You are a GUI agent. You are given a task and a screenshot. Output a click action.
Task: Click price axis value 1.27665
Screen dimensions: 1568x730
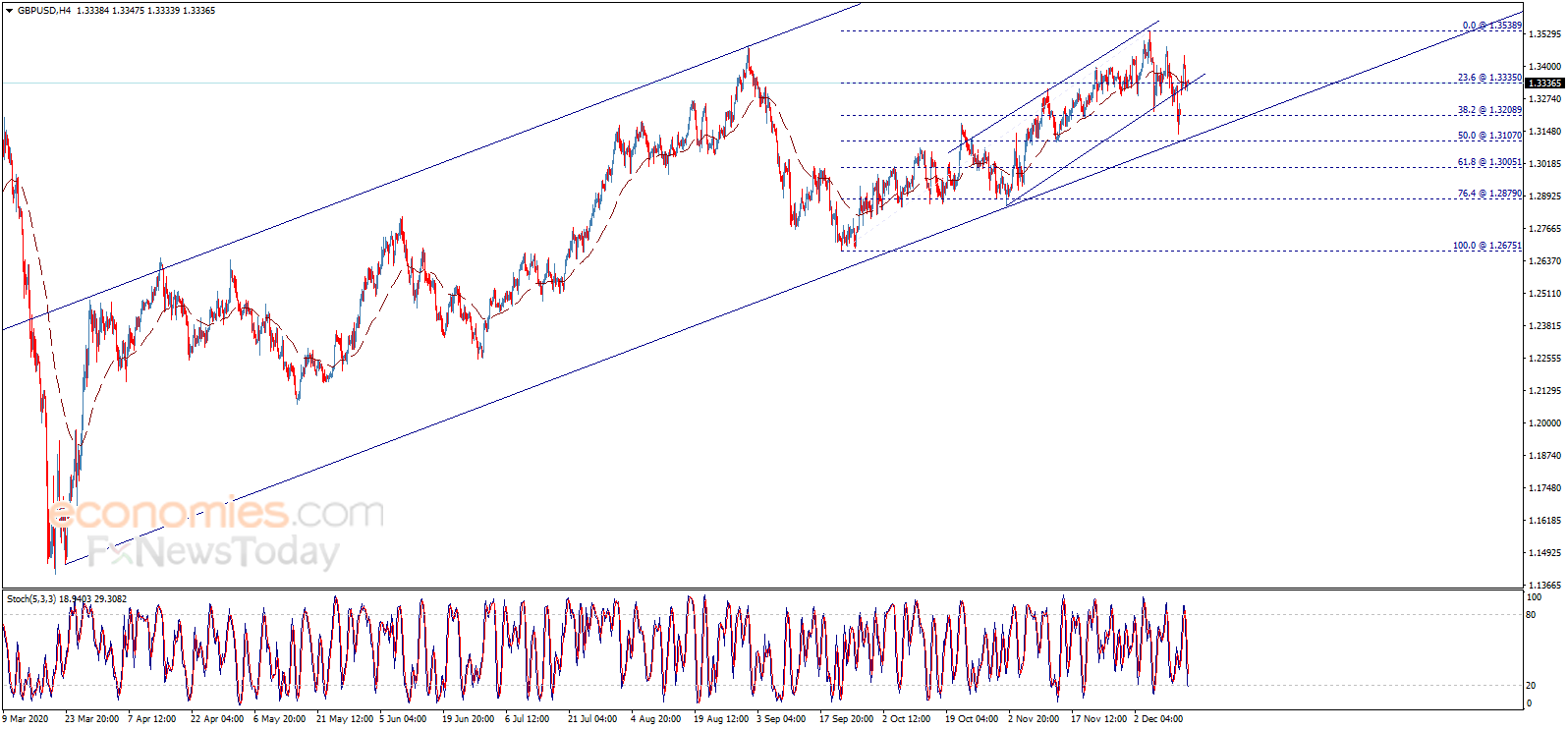[1544, 229]
